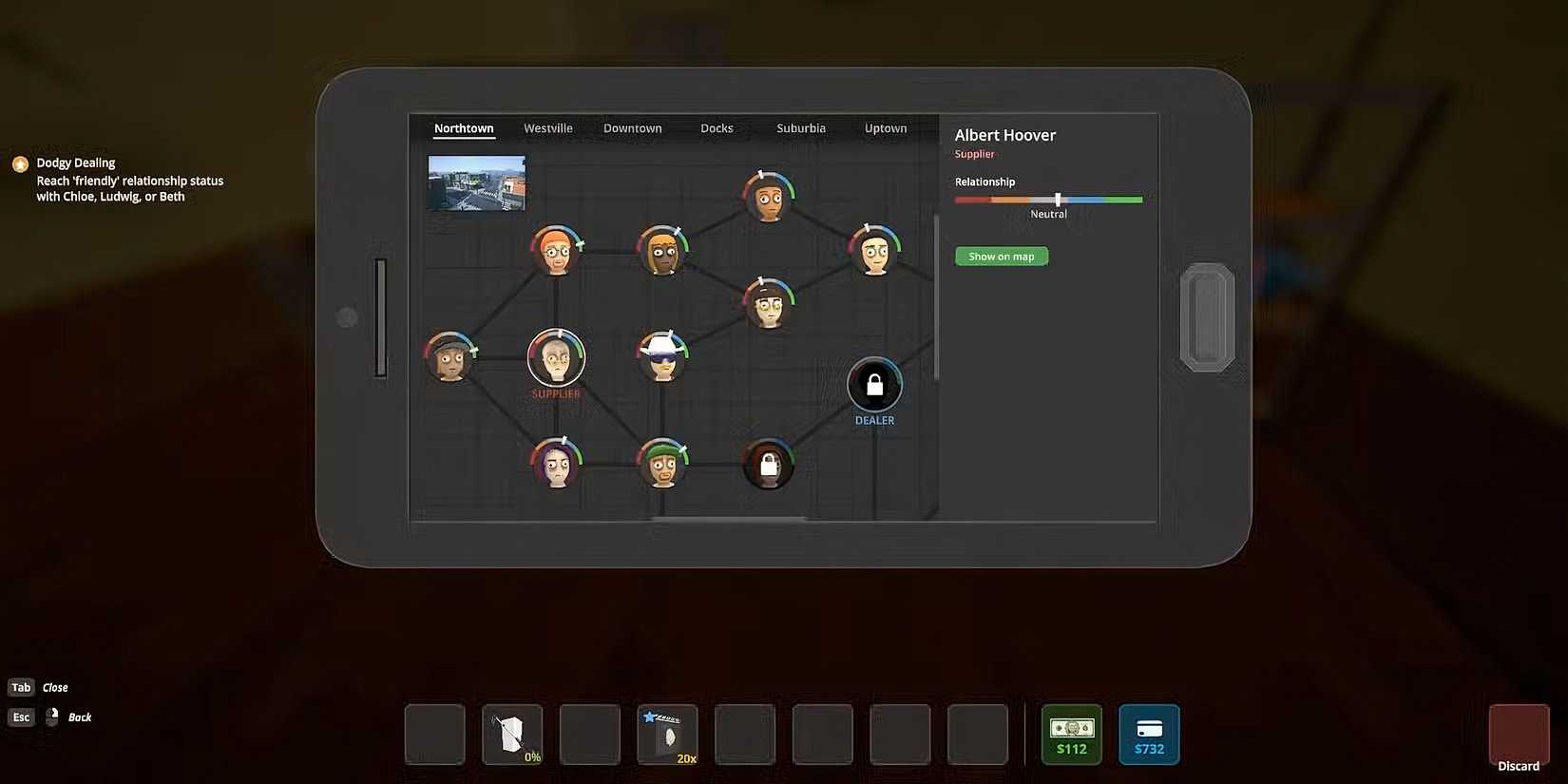Select the purple-haired contact portrait
This screenshot has width=1568, height=784.
pos(556,464)
